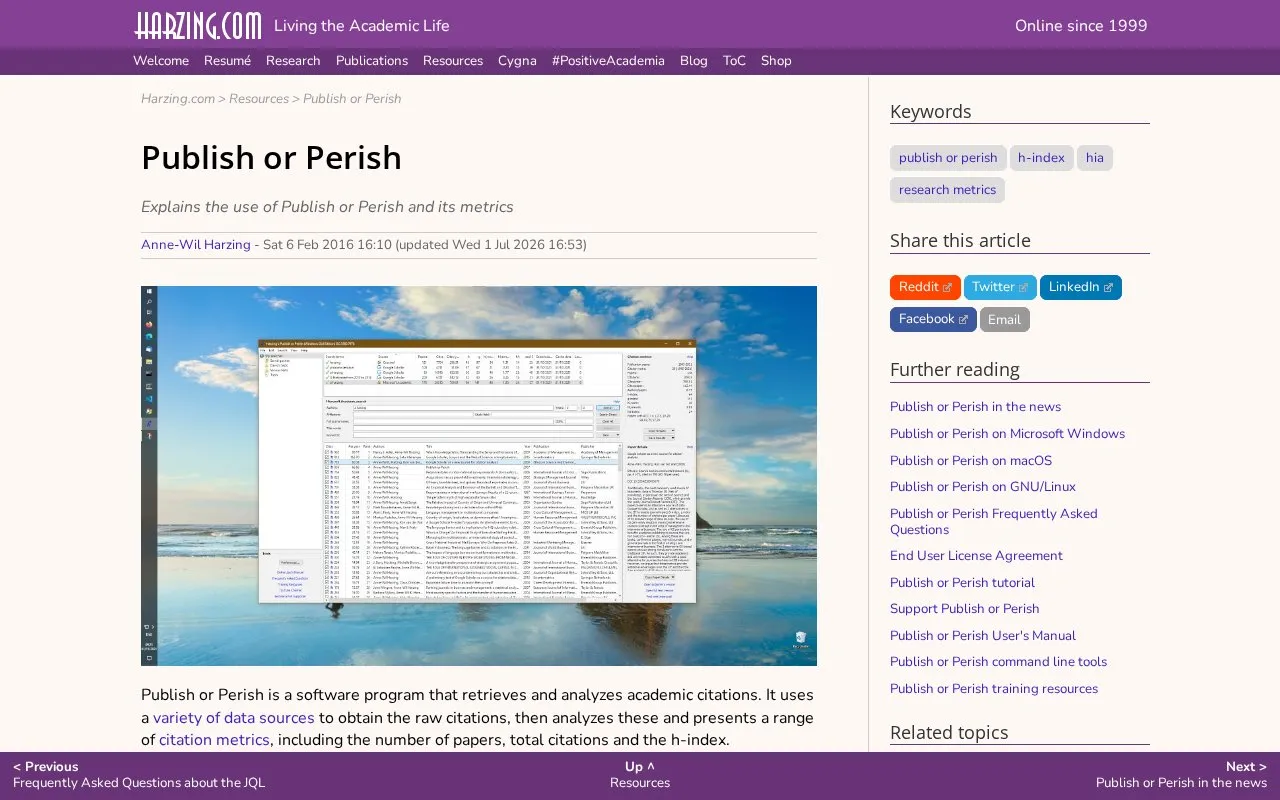
Task: Select the 'publish or perish' keyword tag
Action: pyautogui.click(x=948, y=158)
